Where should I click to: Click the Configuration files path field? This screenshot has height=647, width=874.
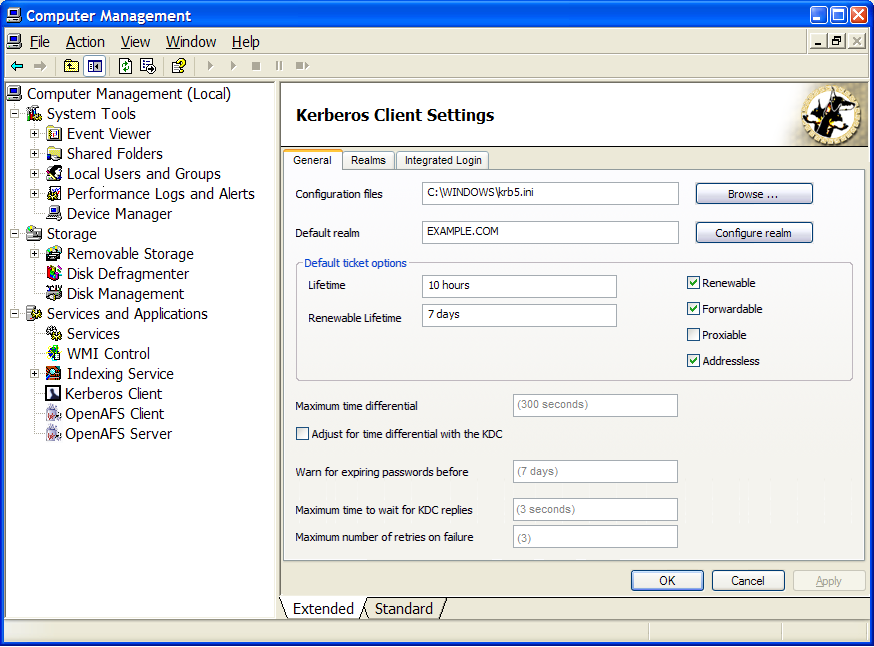[x=550, y=193]
